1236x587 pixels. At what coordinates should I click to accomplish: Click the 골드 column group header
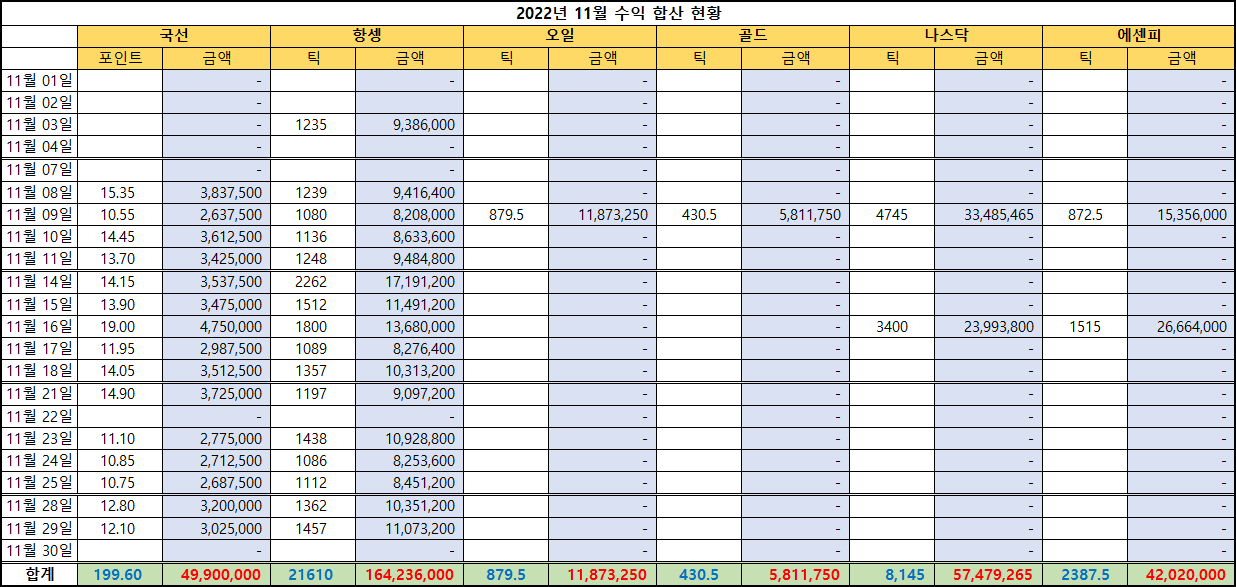click(753, 35)
